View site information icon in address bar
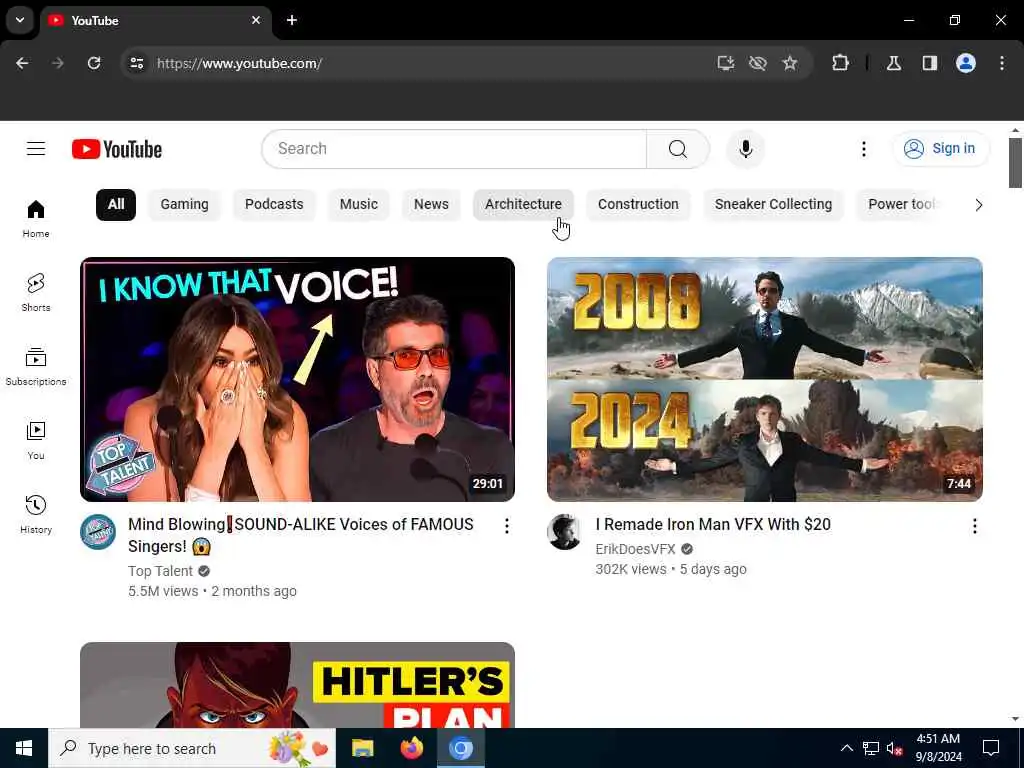This screenshot has height=768, width=1024. (136, 63)
